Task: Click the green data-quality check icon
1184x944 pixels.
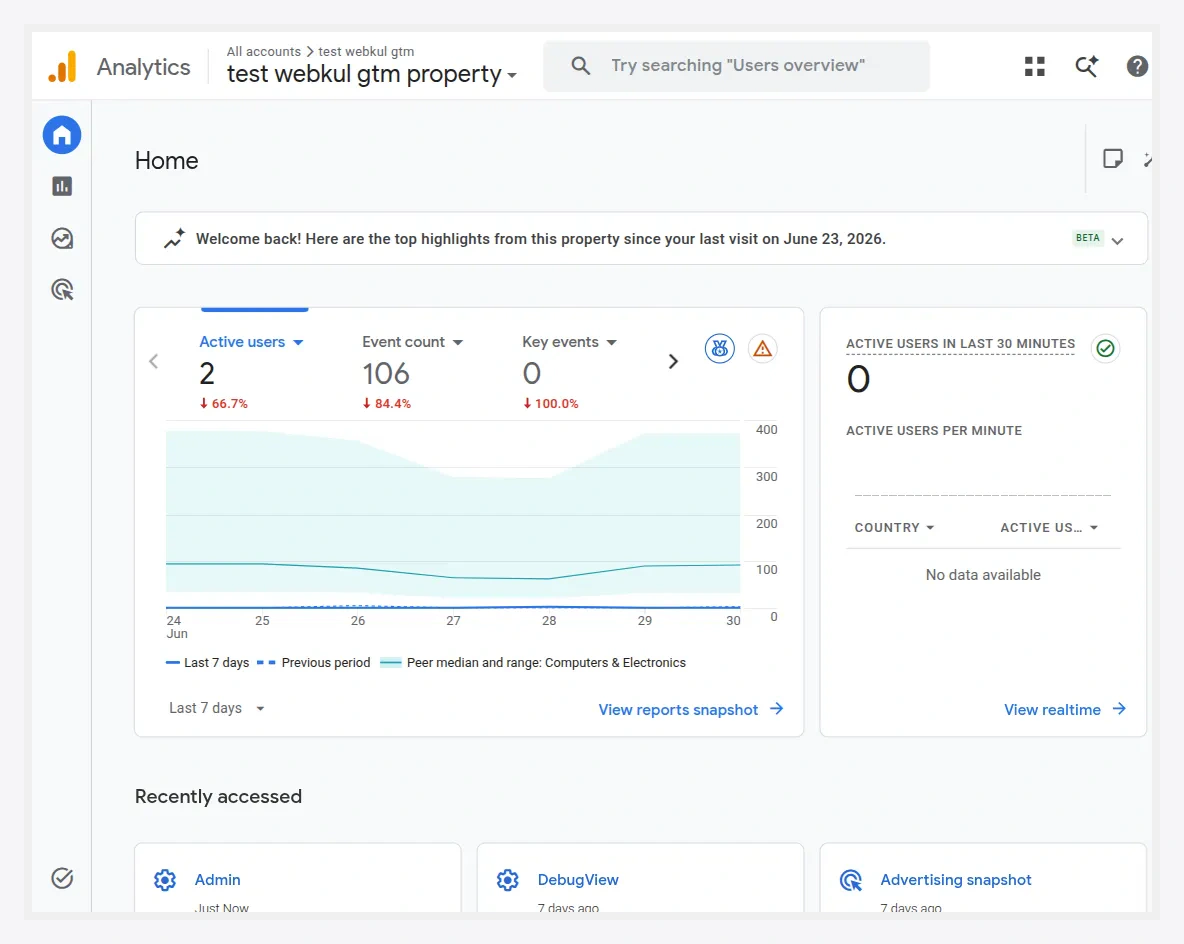Action: (x=1105, y=348)
